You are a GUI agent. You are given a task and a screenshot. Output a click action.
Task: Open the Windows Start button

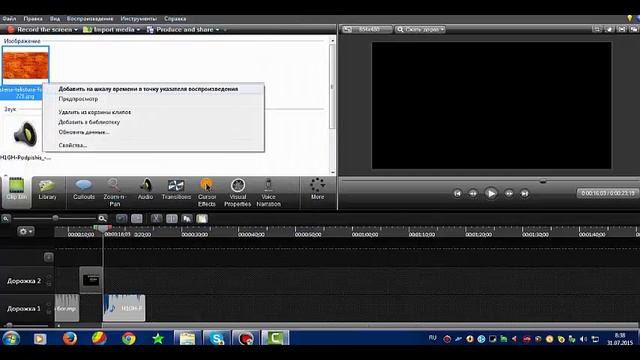click(x=11, y=339)
